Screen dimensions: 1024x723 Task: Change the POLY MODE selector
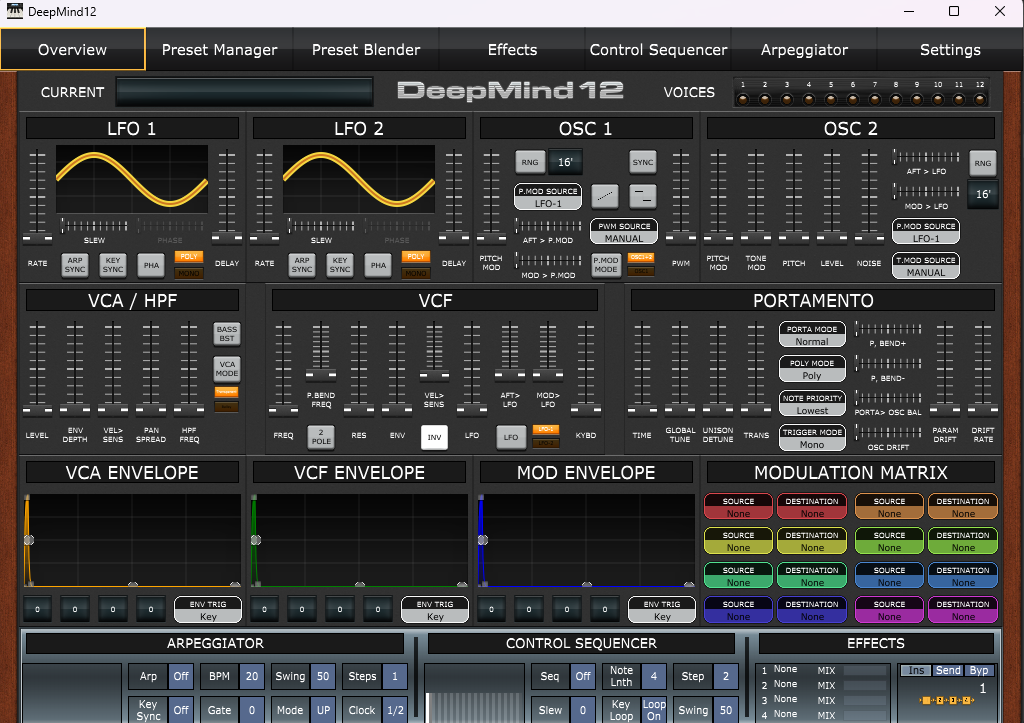pyautogui.click(x=812, y=369)
